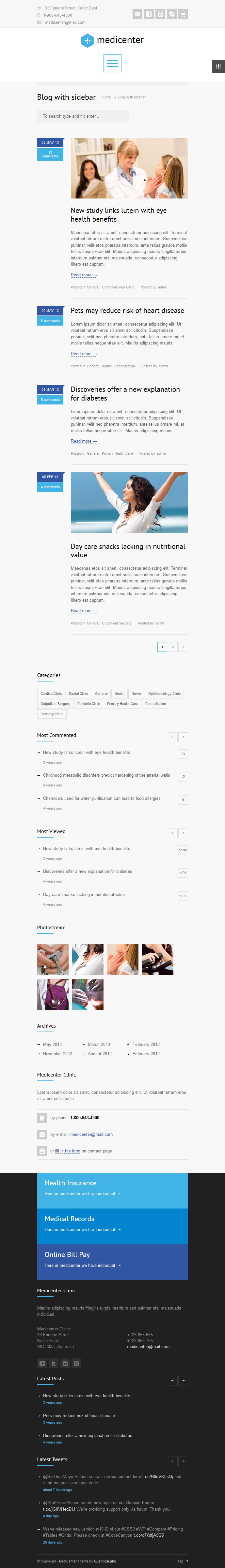
Task: Click the footer Twitter icon
Action: point(54,1363)
